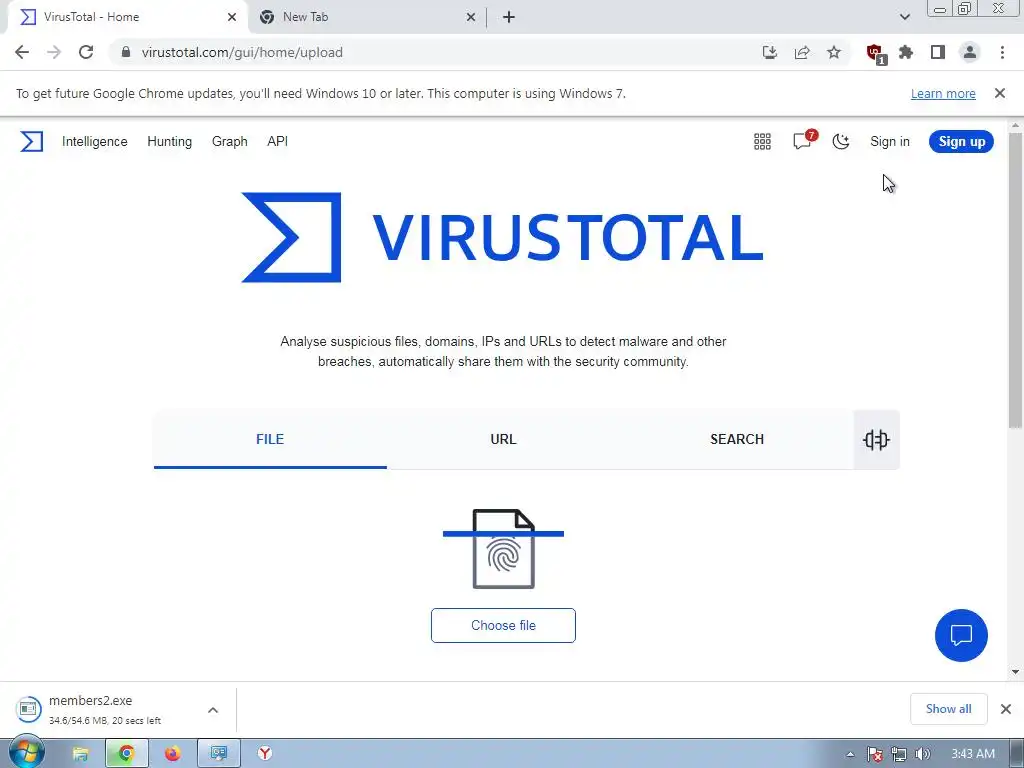Open a new tab with plus button
Viewport: 1024px width, 768px height.
509,17
